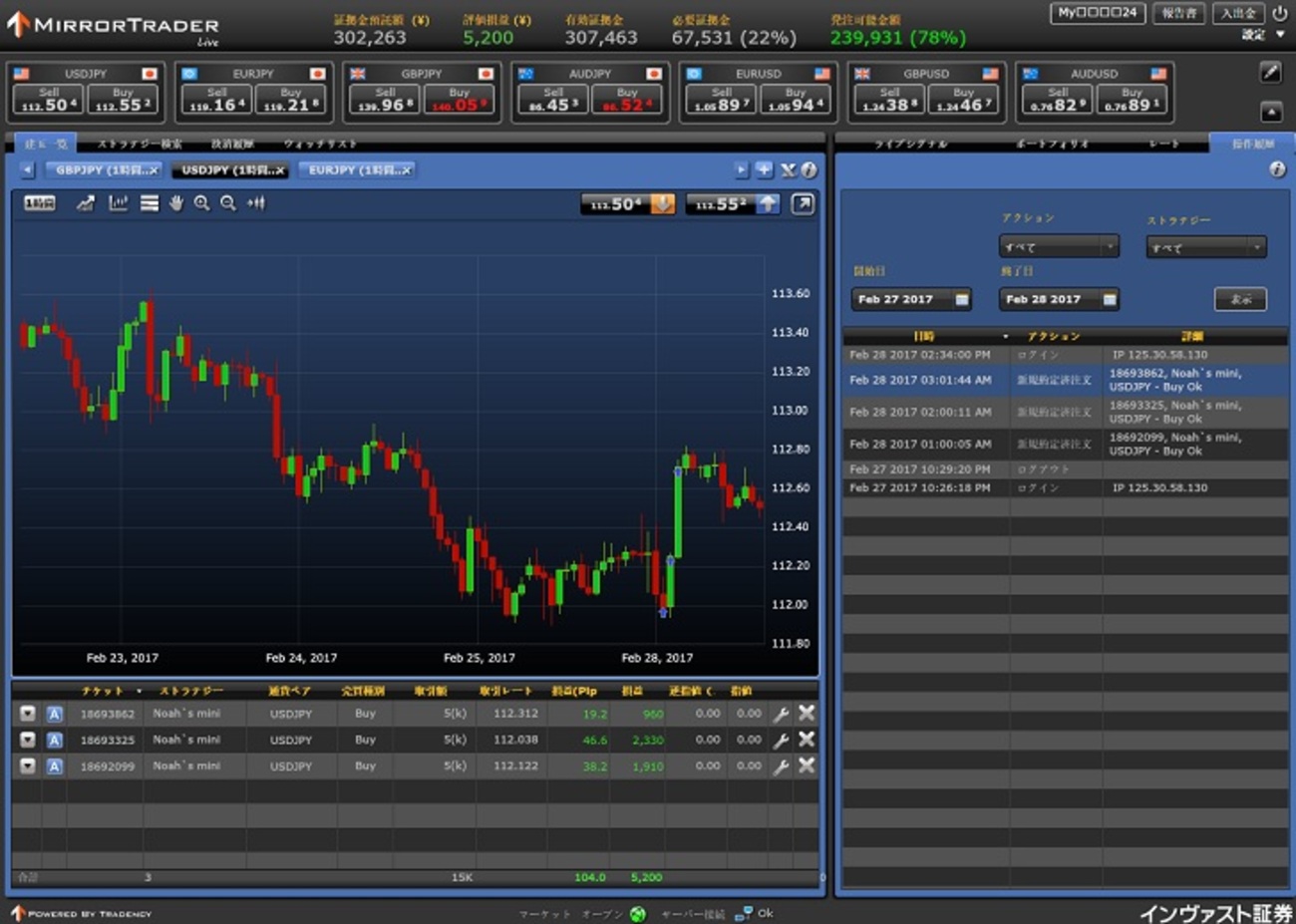Close position 18692099 with the X icon

click(807, 766)
